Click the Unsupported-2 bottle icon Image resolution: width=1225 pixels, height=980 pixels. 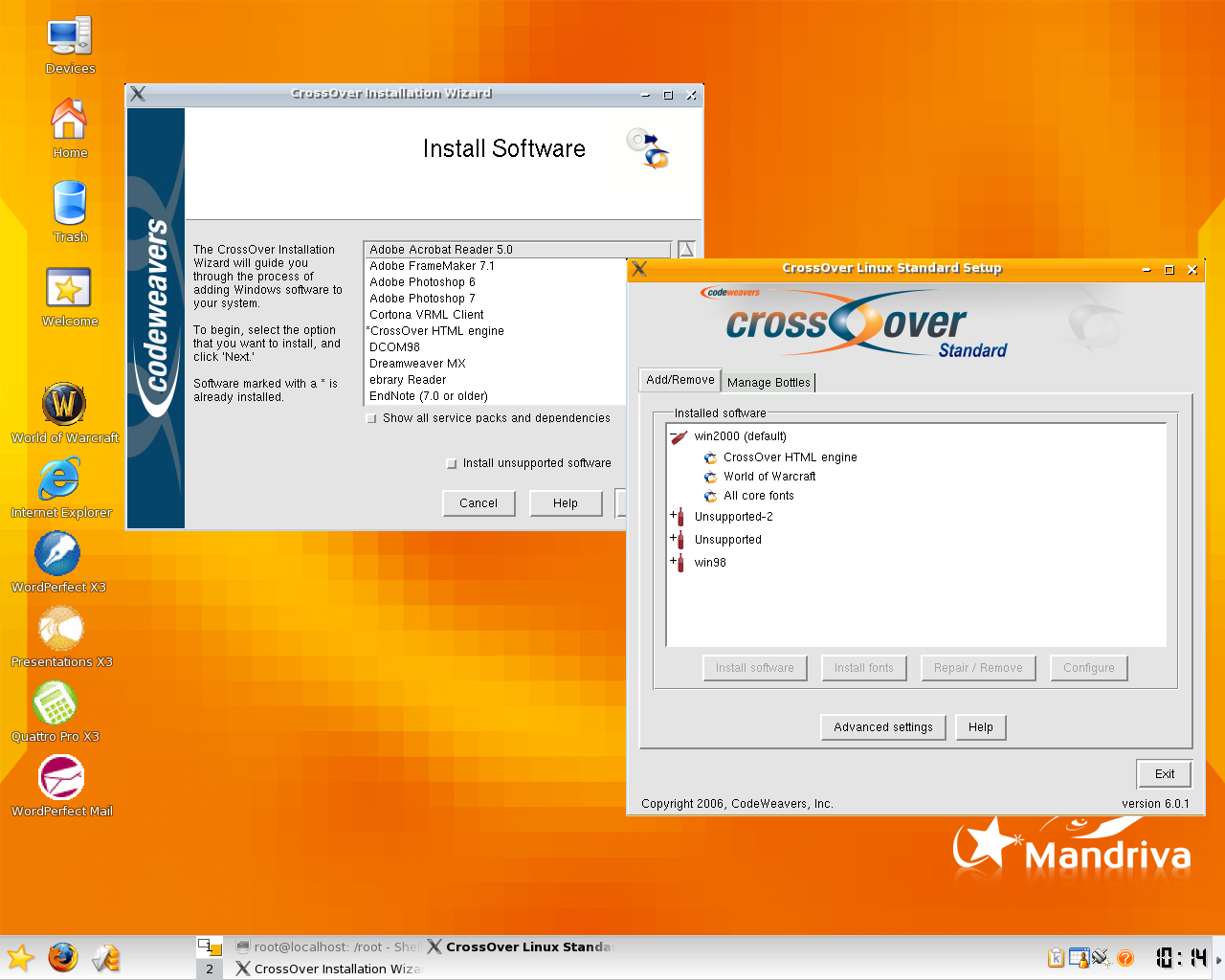680,517
